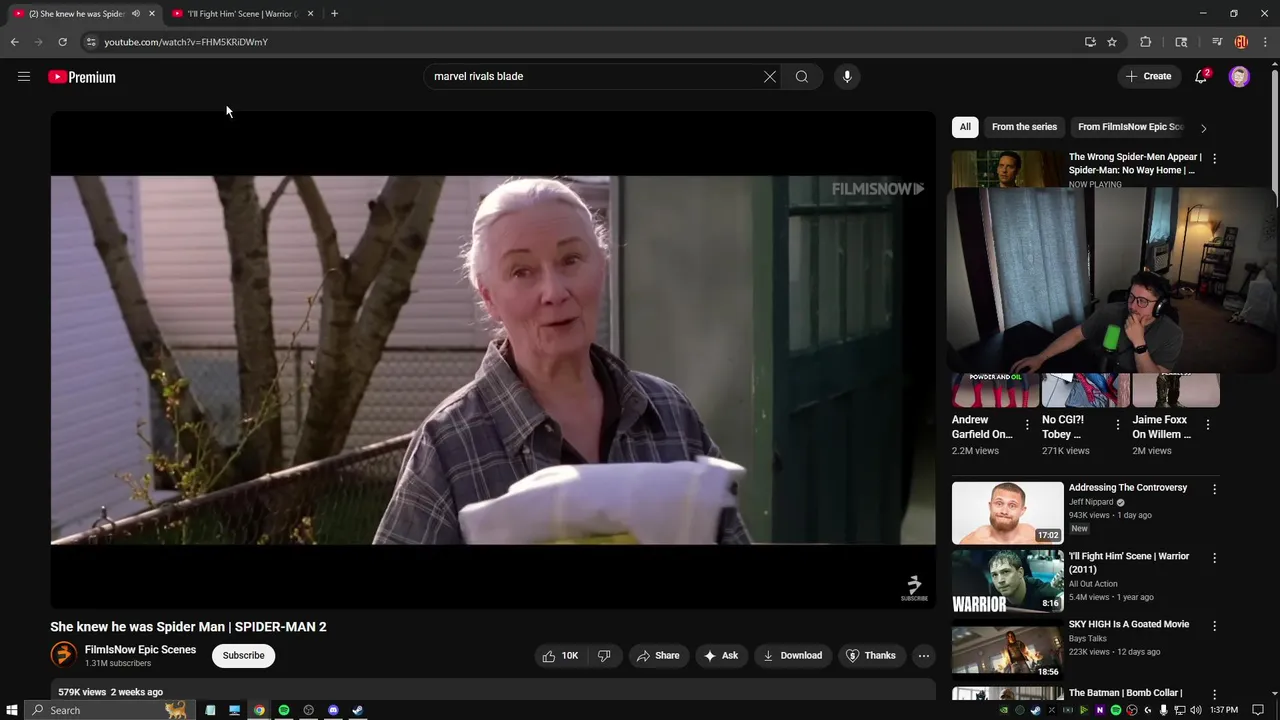Select From the series chip
This screenshot has height=720, width=1280.
1024,127
